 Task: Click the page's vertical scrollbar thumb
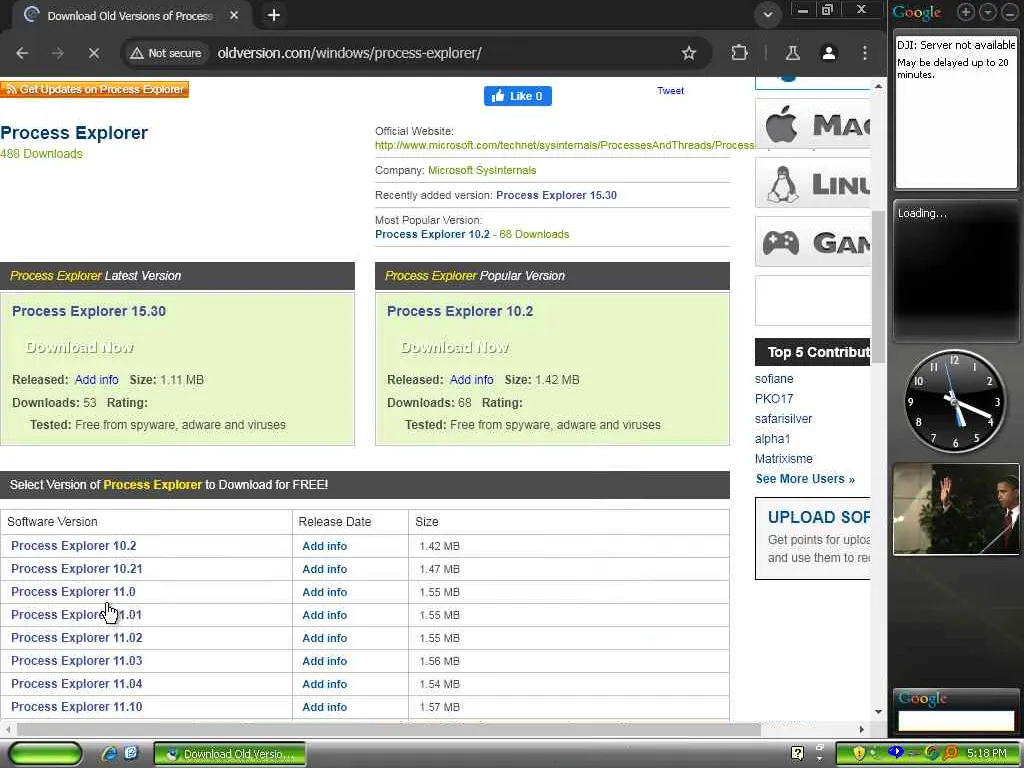coord(878,286)
